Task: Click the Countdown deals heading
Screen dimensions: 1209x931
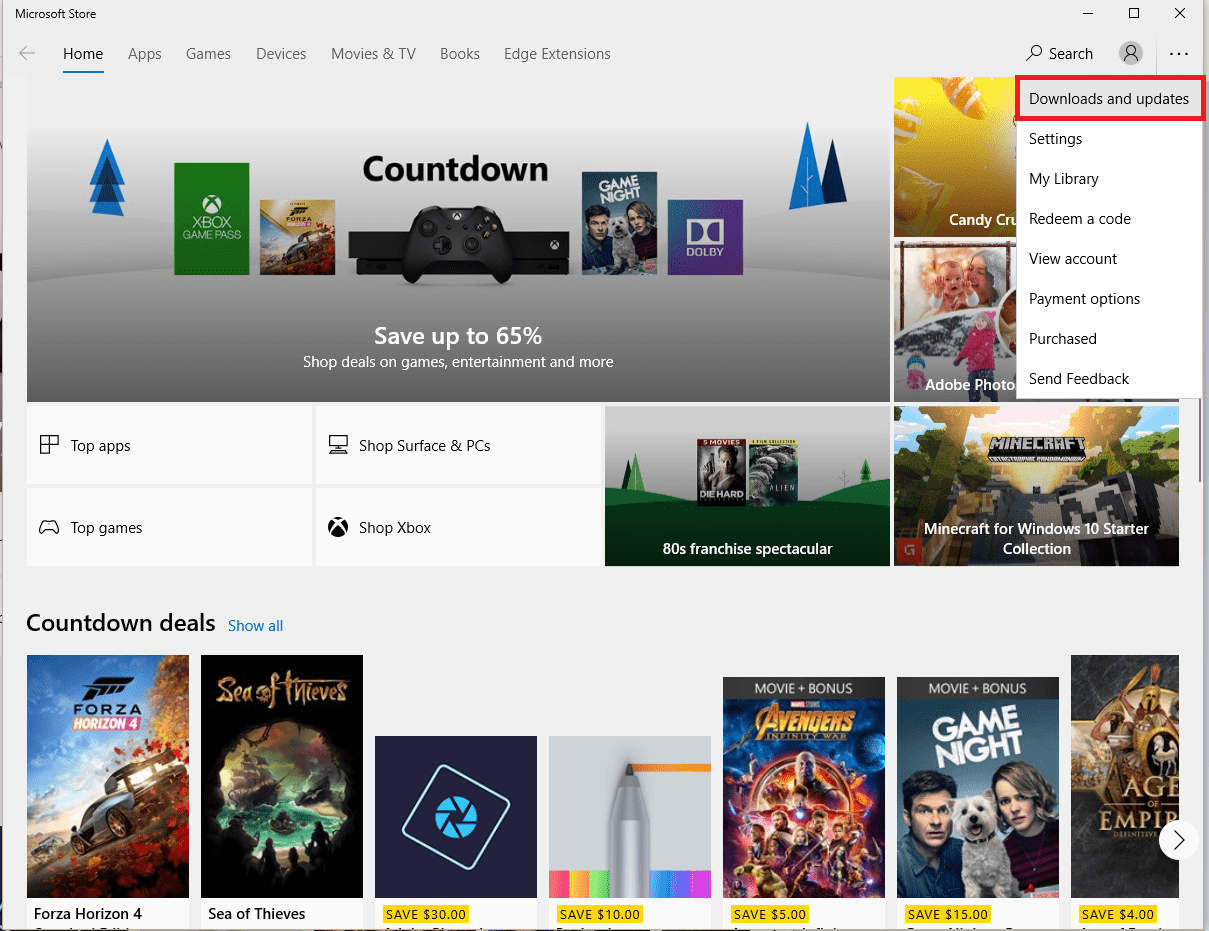Action: coord(121,623)
